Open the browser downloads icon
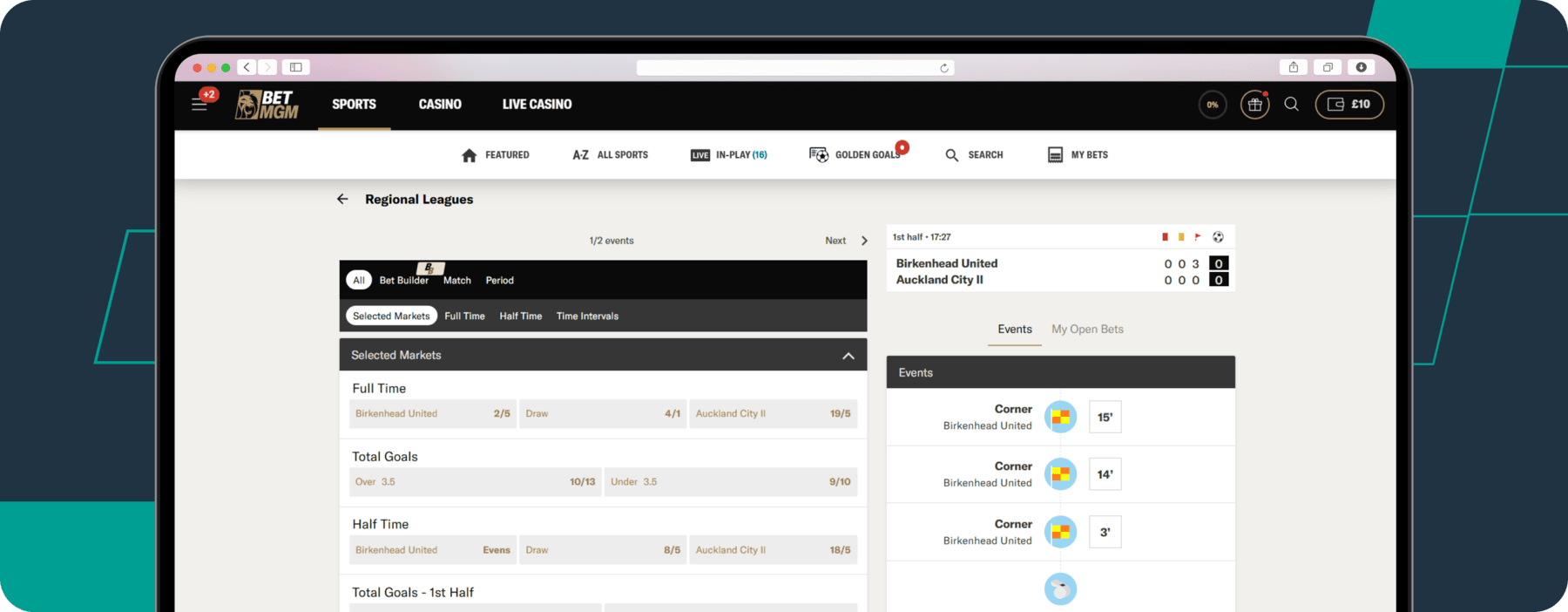Viewport: 1568px width, 612px height. tap(1362, 67)
